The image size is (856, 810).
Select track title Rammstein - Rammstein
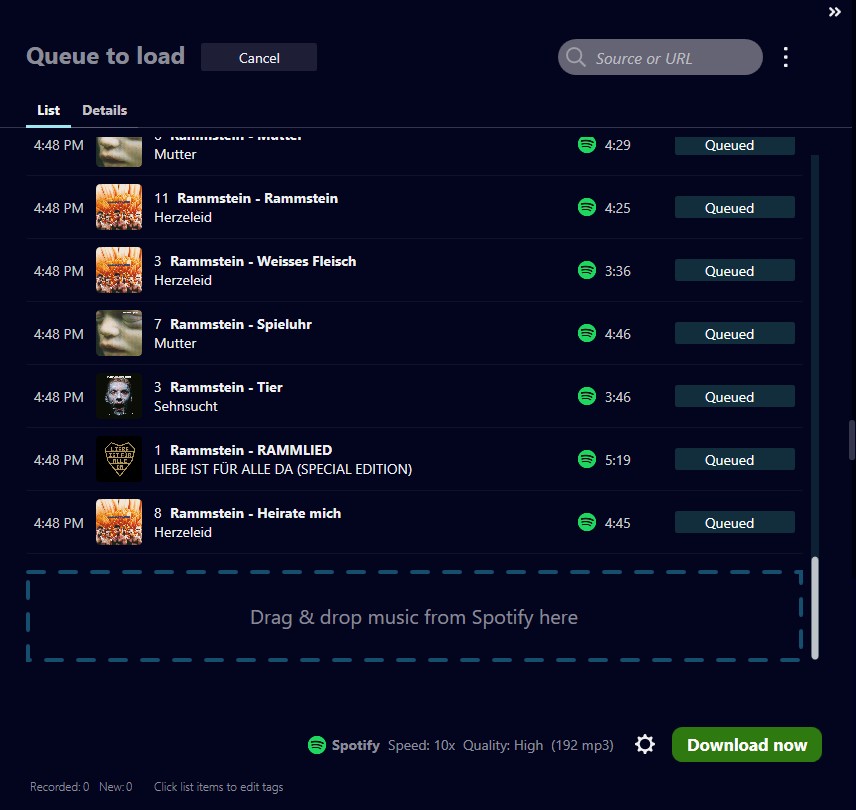pyautogui.click(x=257, y=198)
